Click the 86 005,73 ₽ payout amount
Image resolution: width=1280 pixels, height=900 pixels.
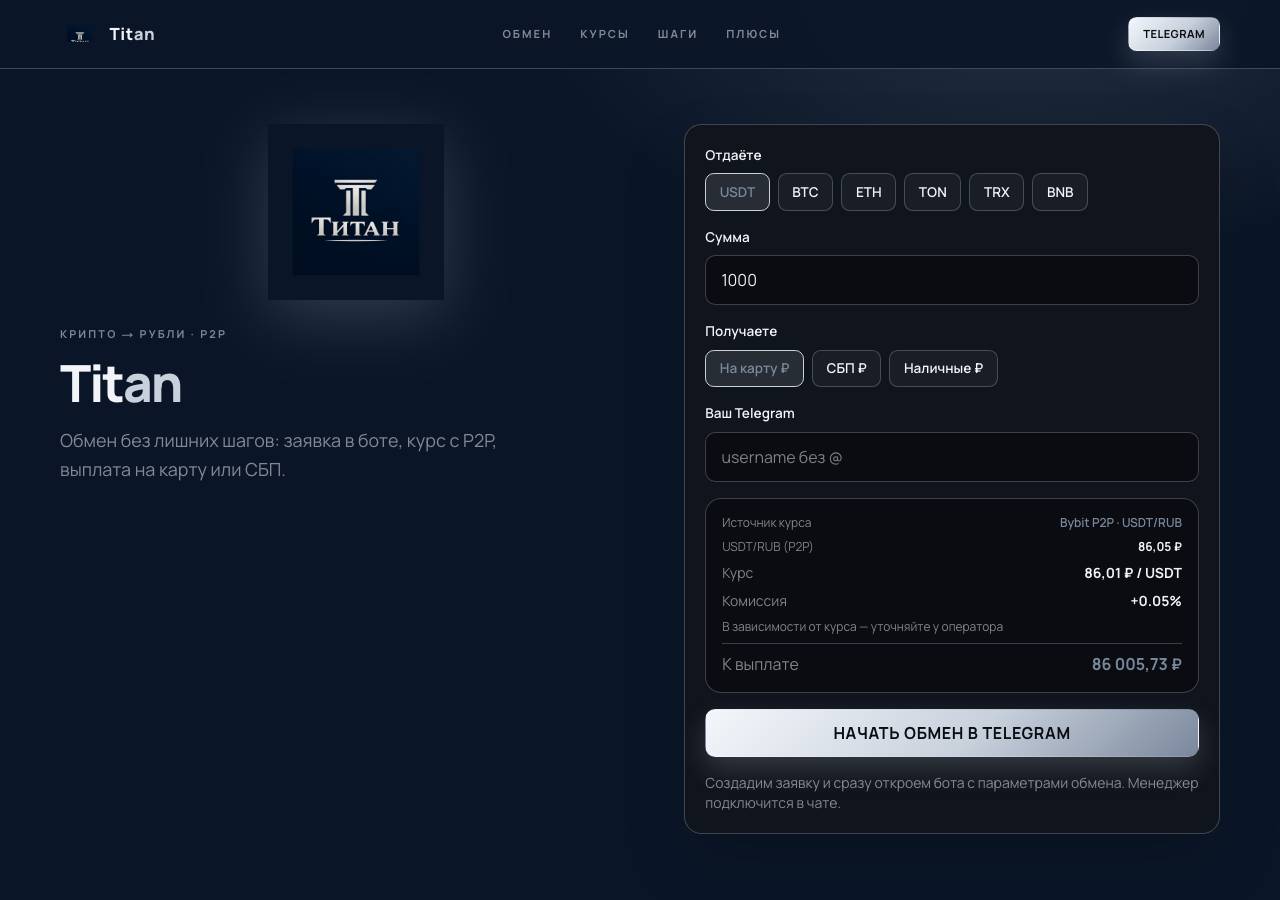pos(1137,664)
